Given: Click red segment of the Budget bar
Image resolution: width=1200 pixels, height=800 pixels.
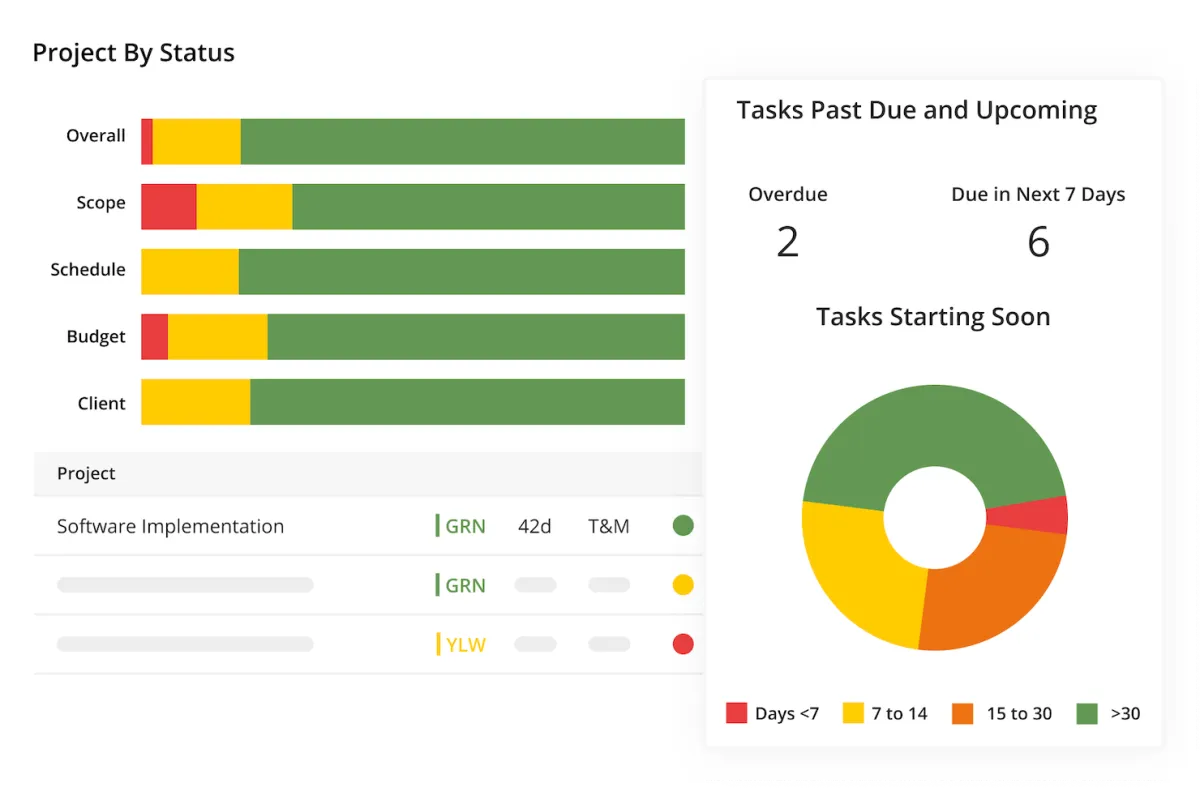Looking at the screenshot, I should [154, 337].
